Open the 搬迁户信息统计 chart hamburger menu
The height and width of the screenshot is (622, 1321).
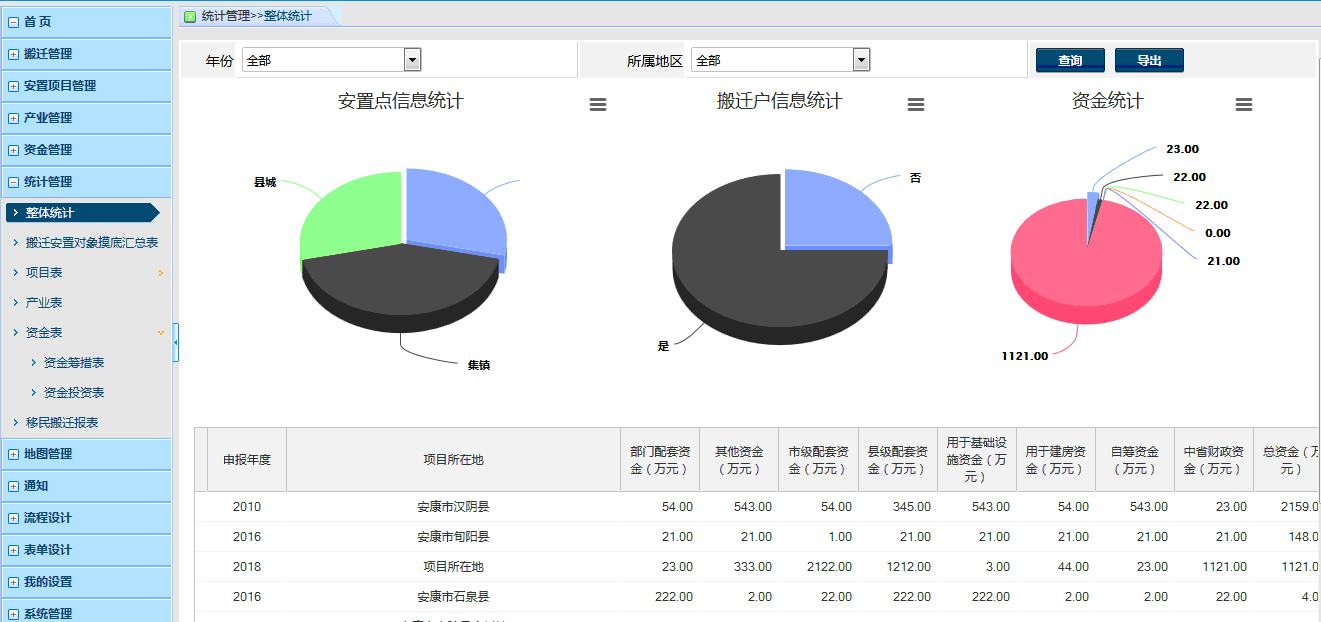915,105
